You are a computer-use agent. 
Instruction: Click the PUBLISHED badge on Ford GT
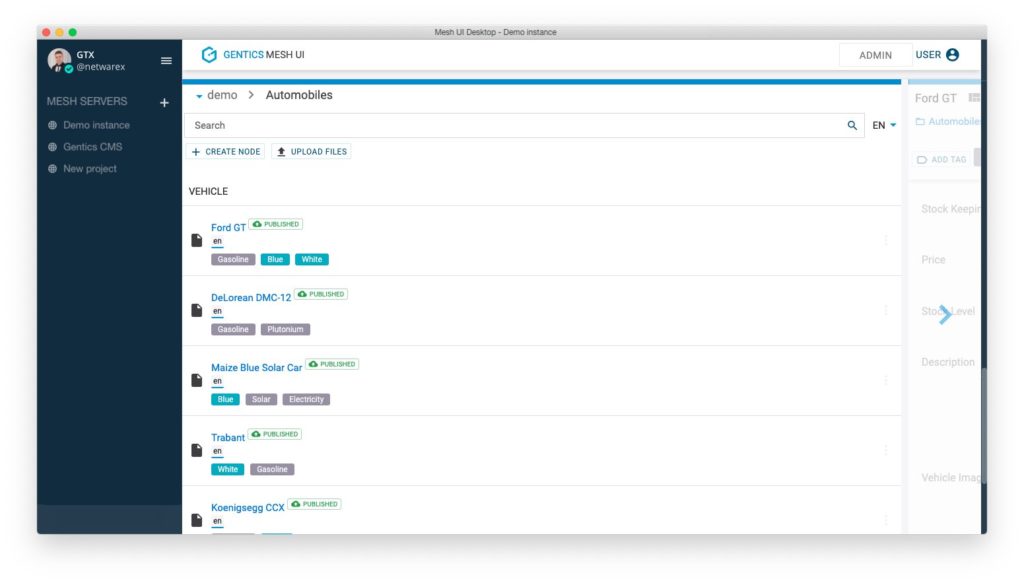(x=276, y=224)
